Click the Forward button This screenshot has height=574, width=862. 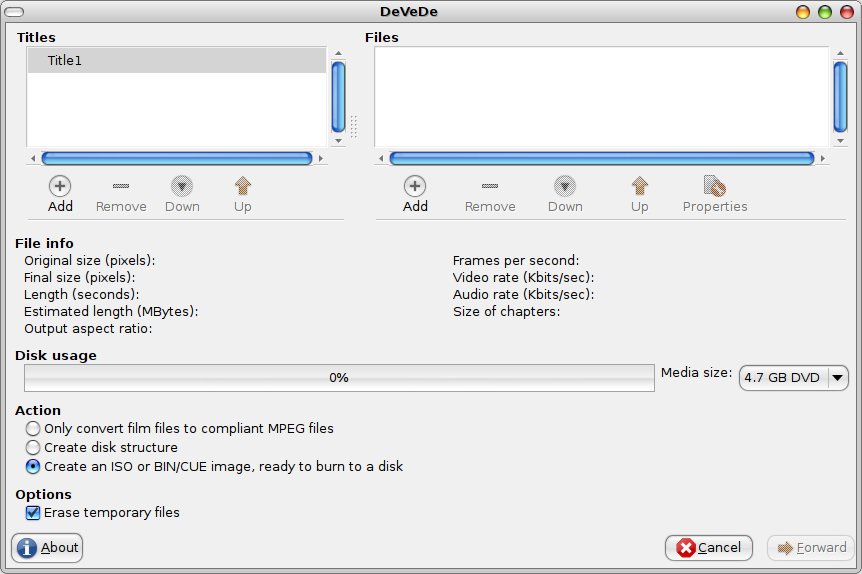(x=811, y=548)
